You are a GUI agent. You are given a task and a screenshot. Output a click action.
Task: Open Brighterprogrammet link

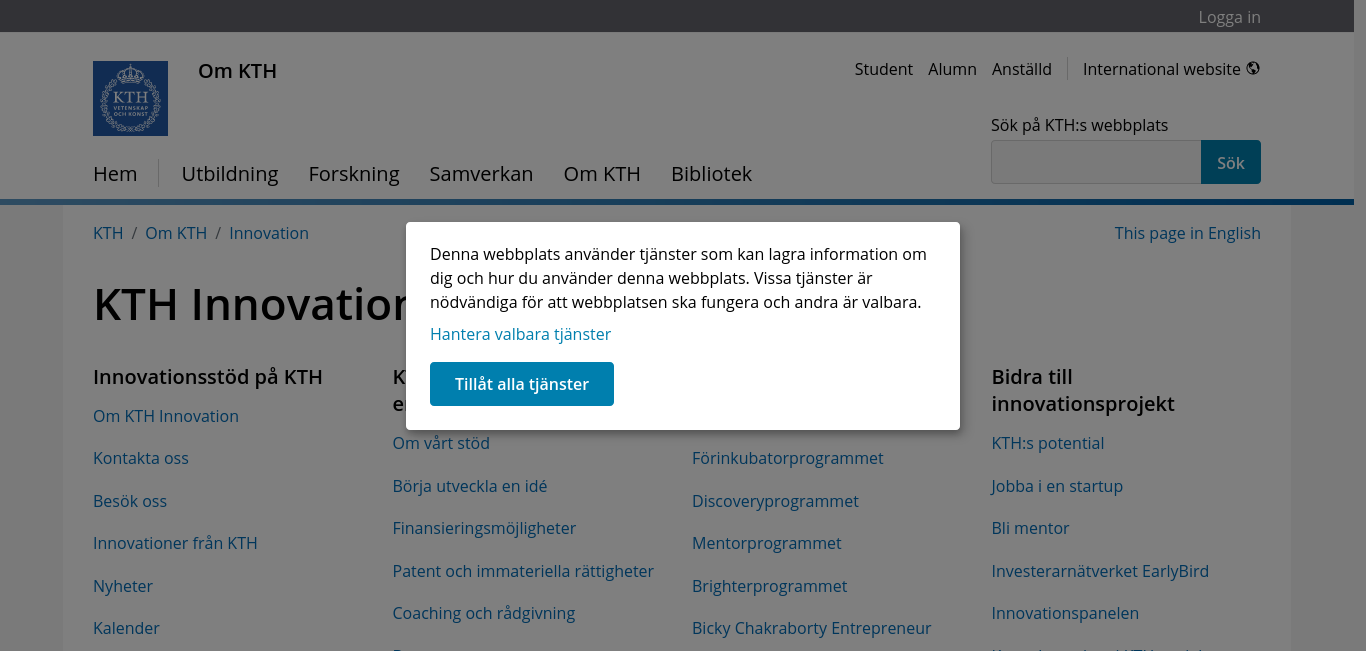pyautogui.click(x=770, y=586)
